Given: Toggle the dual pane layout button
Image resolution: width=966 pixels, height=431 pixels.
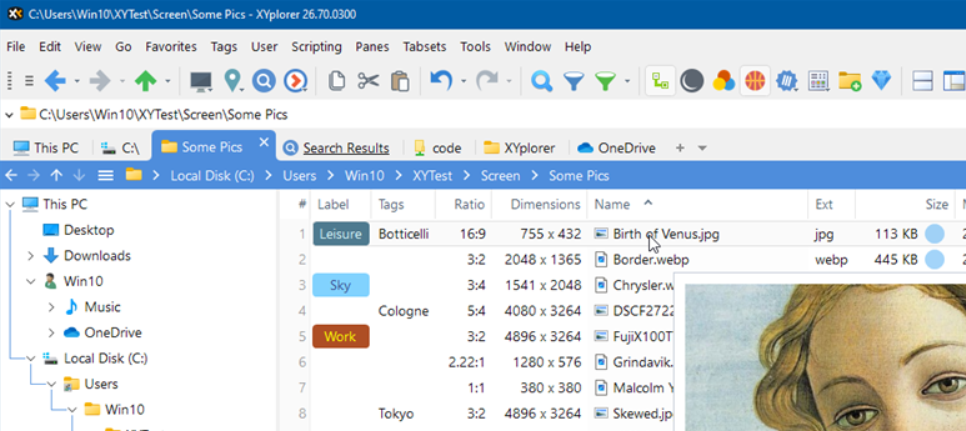Looking at the screenshot, I should click(923, 81).
